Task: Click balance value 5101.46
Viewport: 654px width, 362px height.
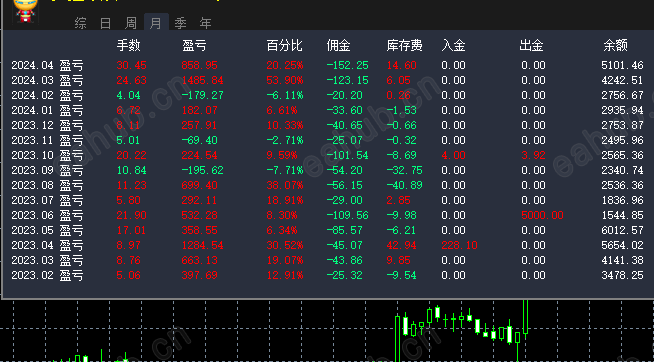Action: (622, 65)
